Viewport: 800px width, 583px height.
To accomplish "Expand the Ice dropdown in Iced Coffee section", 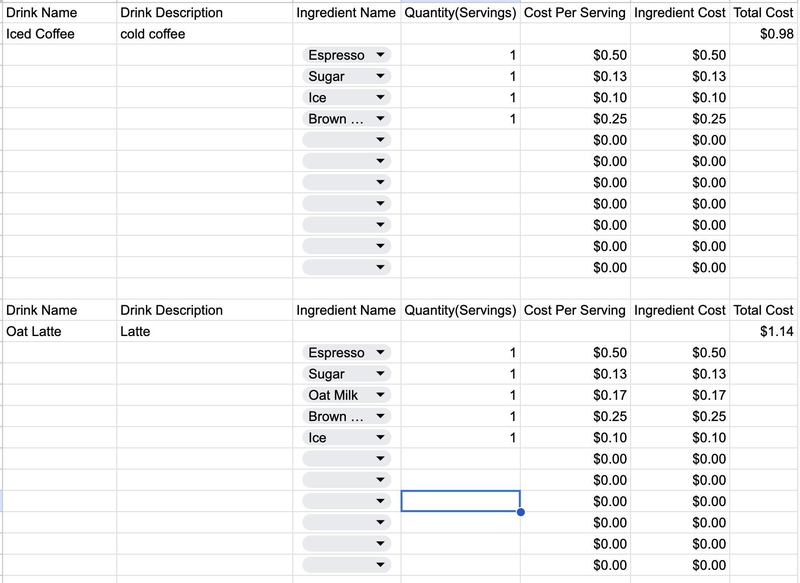I will pos(380,98).
